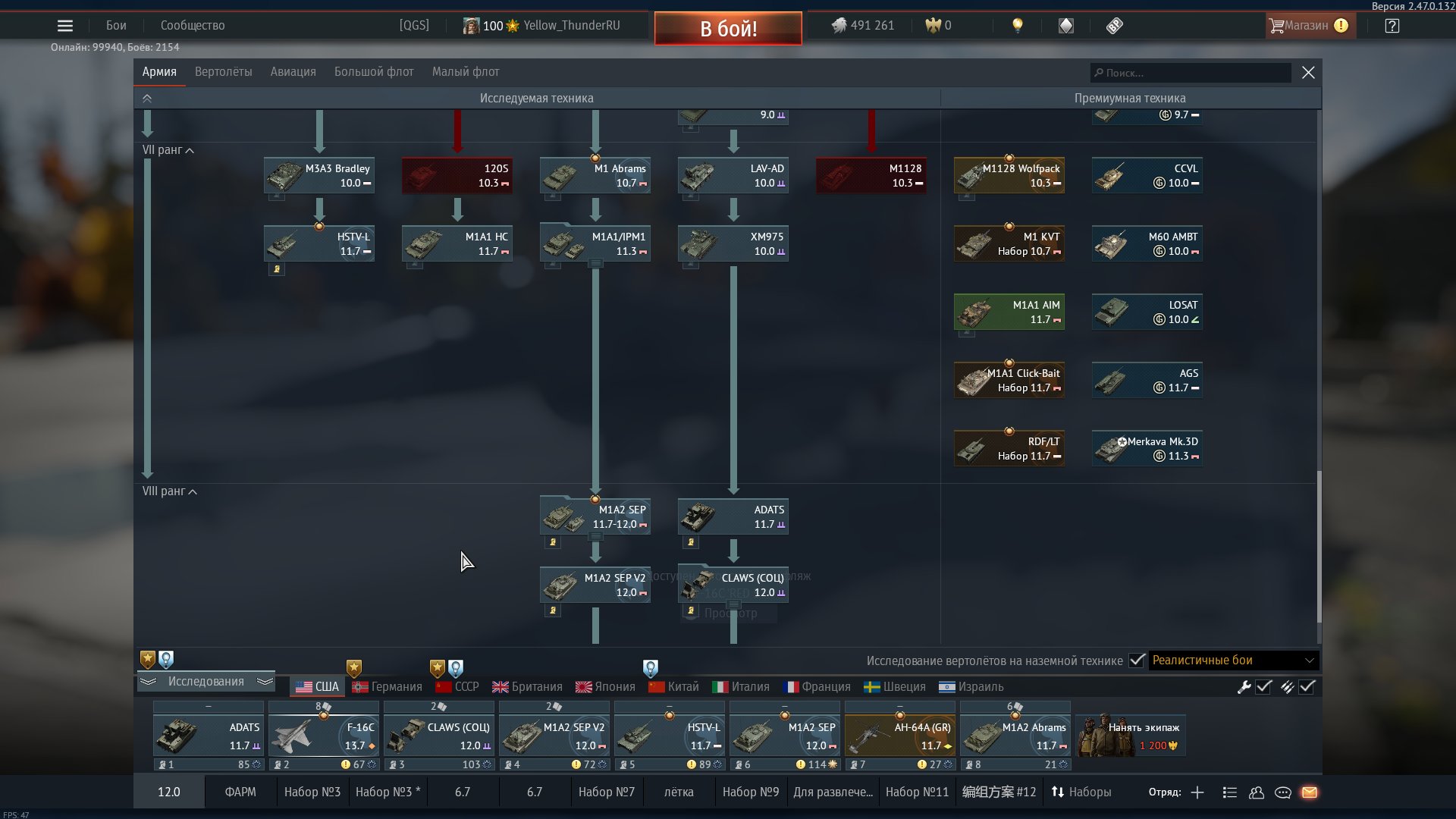1456x819 pixels.
Task: Open the contacts/friends icon
Action: [1257, 792]
